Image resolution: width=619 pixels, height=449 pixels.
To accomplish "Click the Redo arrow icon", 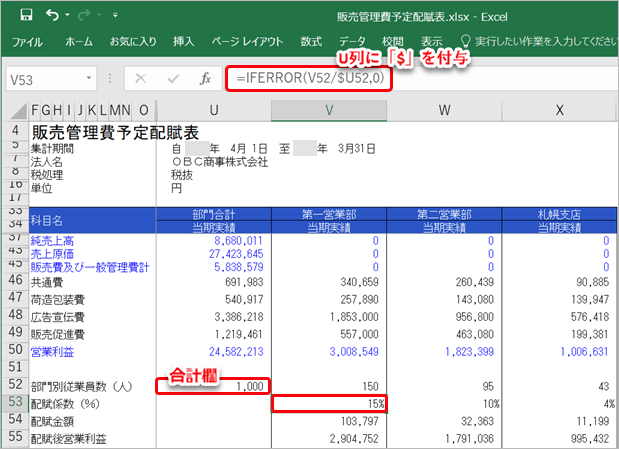I will [x=84, y=15].
